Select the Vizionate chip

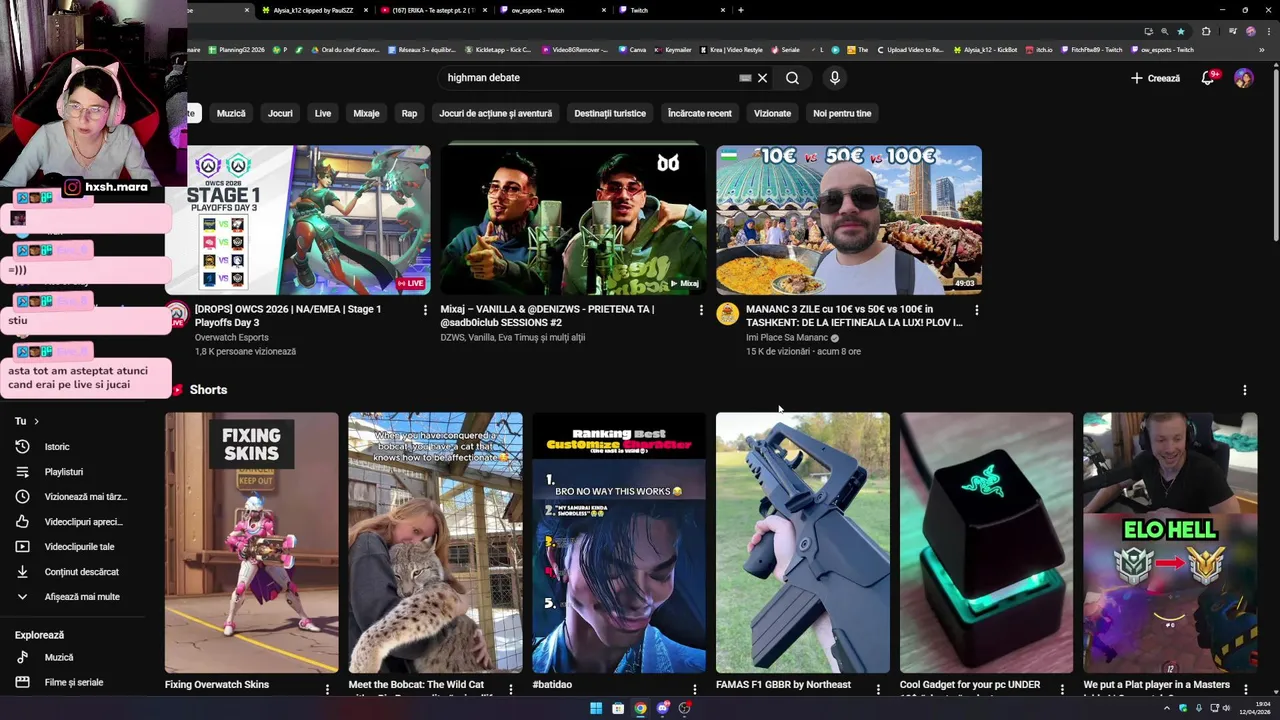tap(772, 113)
